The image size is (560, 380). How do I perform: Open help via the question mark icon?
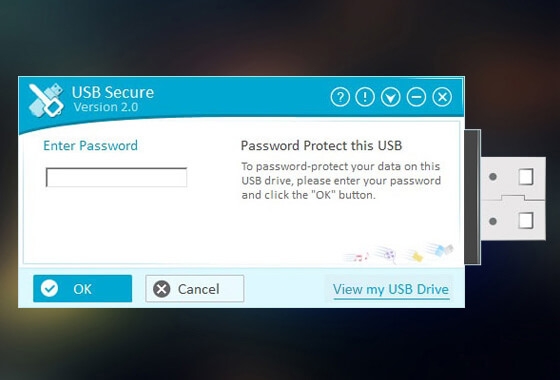[x=340, y=97]
